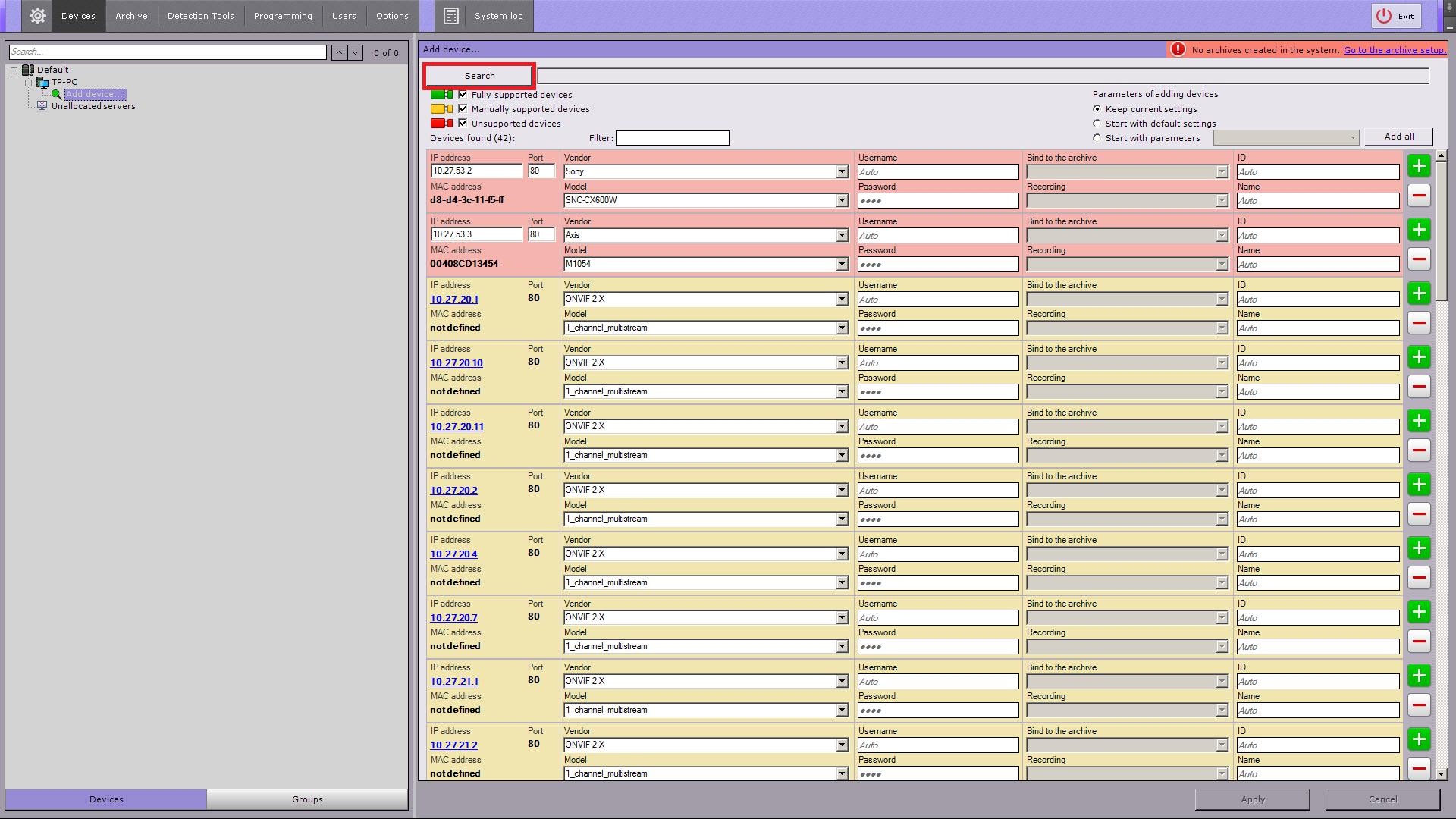The image size is (1456, 819).
Task: Click the System log document icon
Action: click(x=451, y=15)
